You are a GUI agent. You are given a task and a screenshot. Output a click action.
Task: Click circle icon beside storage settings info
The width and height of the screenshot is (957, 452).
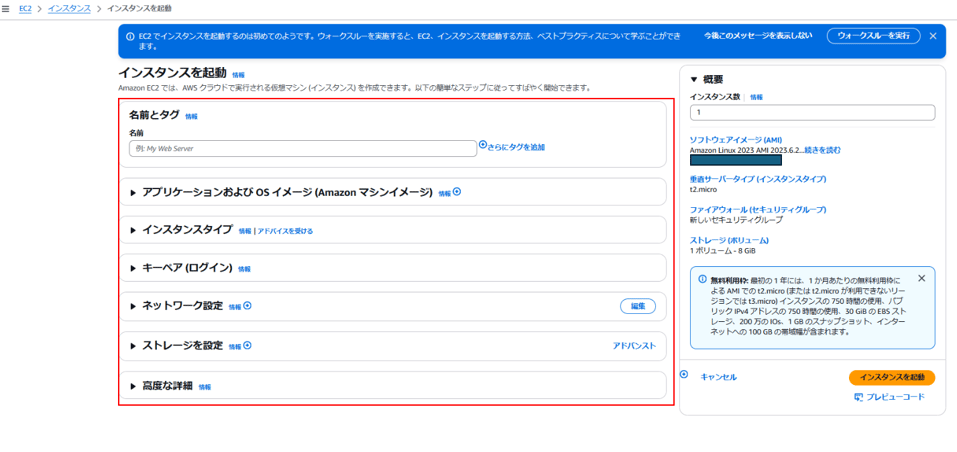(247, 345)
